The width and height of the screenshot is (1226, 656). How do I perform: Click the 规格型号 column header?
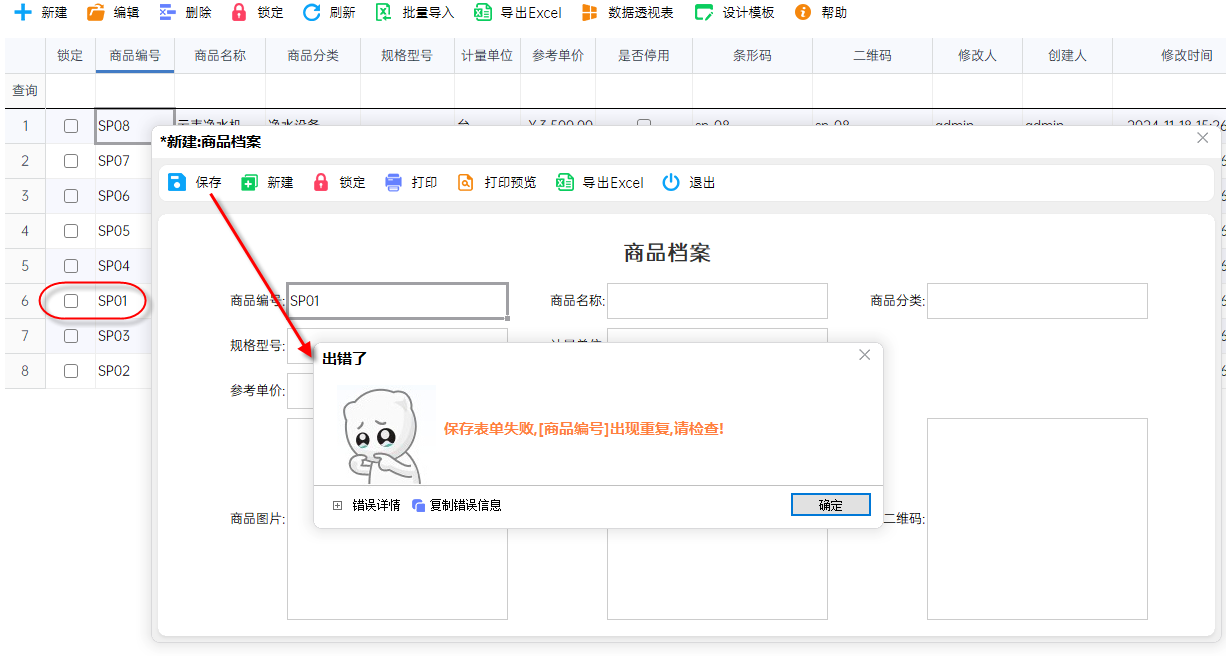tap(407, 56)
